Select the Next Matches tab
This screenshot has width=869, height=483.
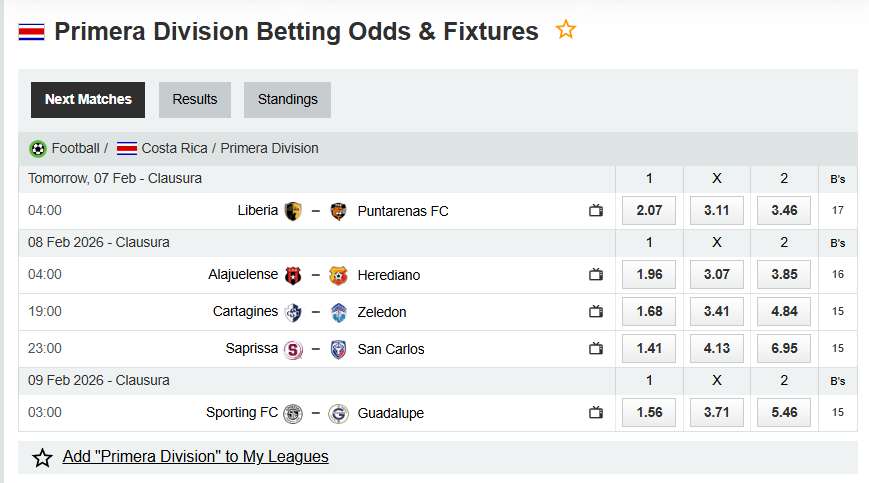88,100
